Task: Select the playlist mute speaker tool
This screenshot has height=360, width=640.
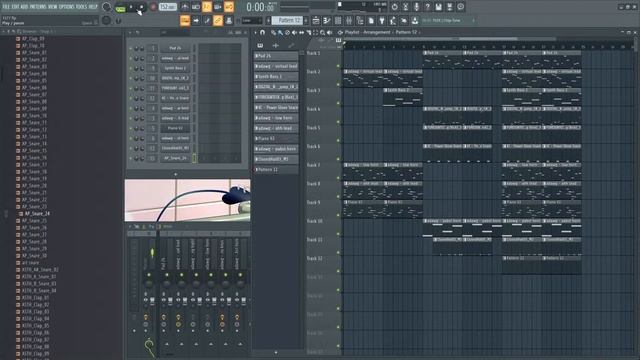Action: click(x=294, y=33)
